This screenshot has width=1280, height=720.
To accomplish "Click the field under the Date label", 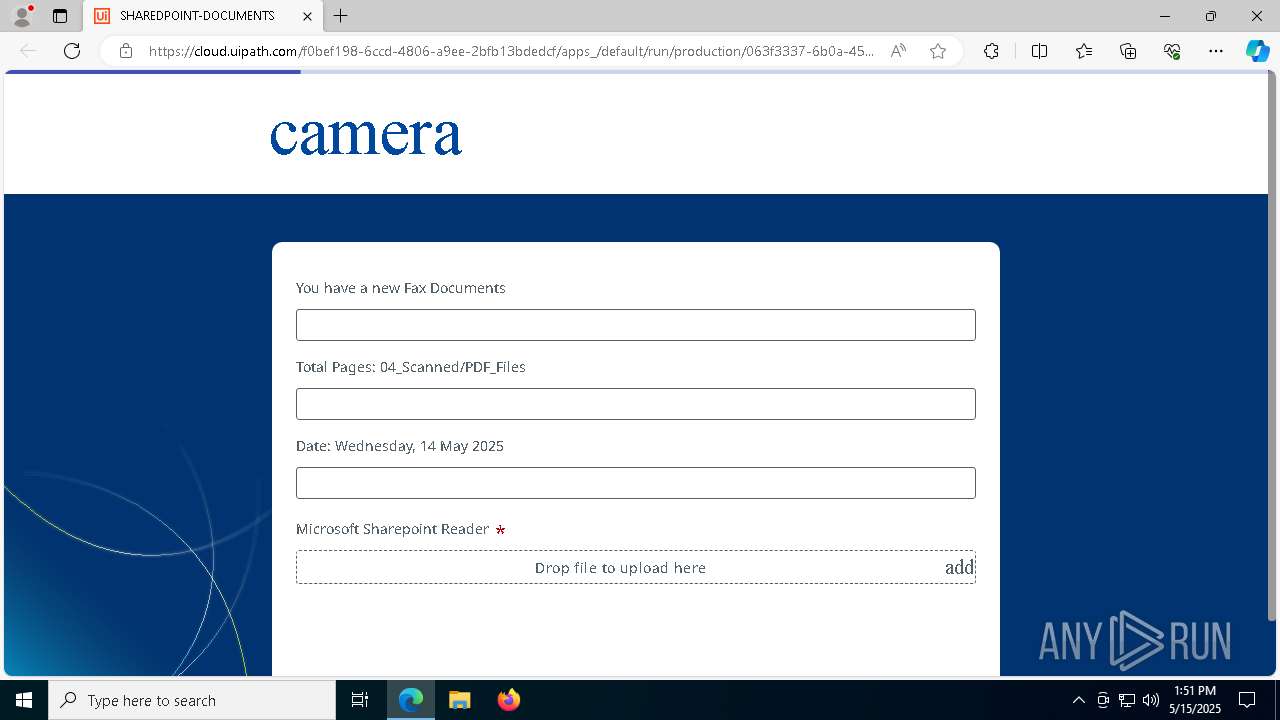I will pyautogui.click(x=636, y=483).
